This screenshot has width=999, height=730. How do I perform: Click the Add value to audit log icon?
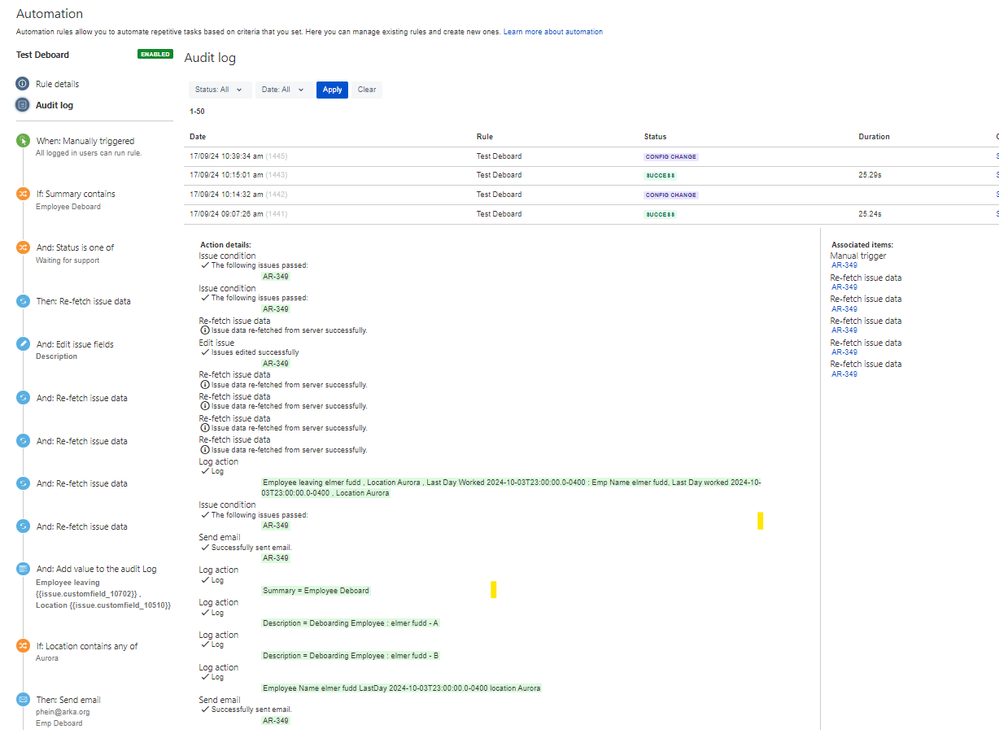[23, 569]
